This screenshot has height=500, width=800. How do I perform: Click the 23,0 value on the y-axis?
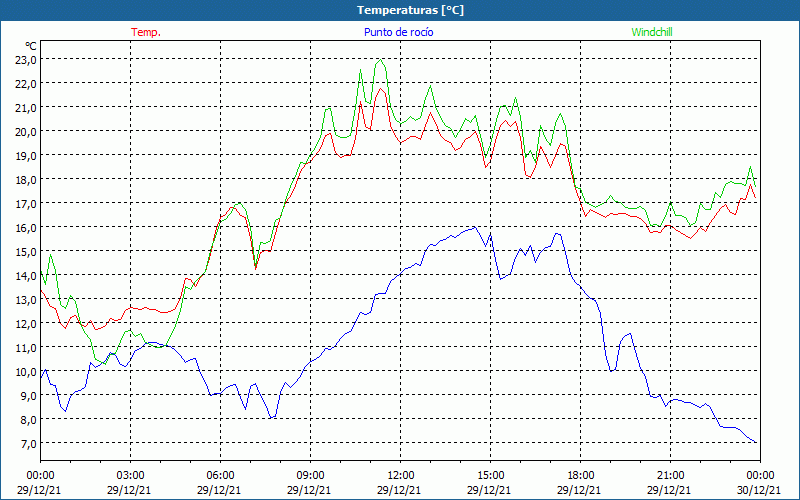[x=26, y=59]
